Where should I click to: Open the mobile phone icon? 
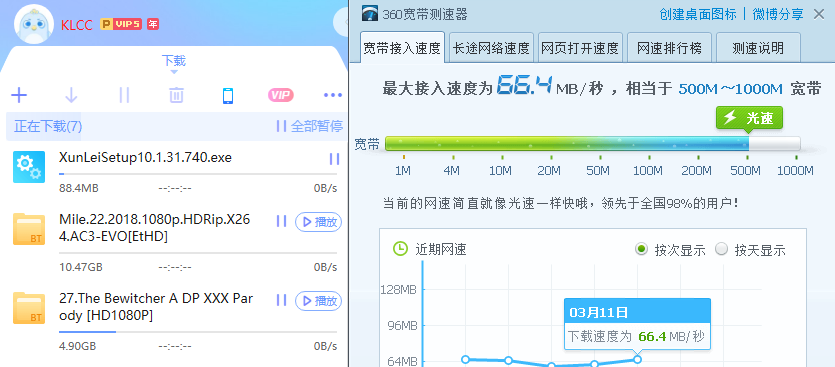tap(228, 96)
